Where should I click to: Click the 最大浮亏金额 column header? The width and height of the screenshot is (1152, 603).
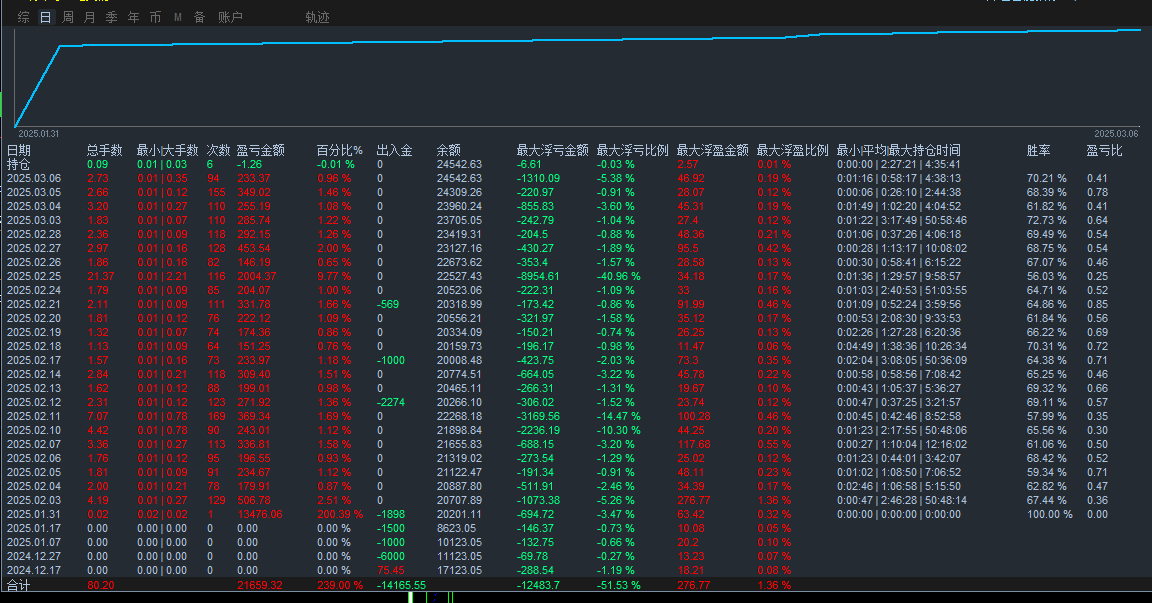(552, 150)
